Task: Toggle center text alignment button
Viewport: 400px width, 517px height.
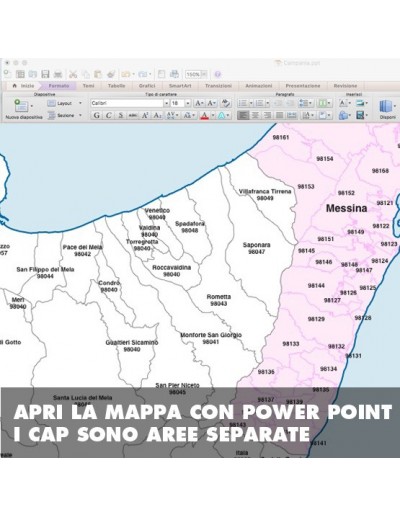Action: 255,115
